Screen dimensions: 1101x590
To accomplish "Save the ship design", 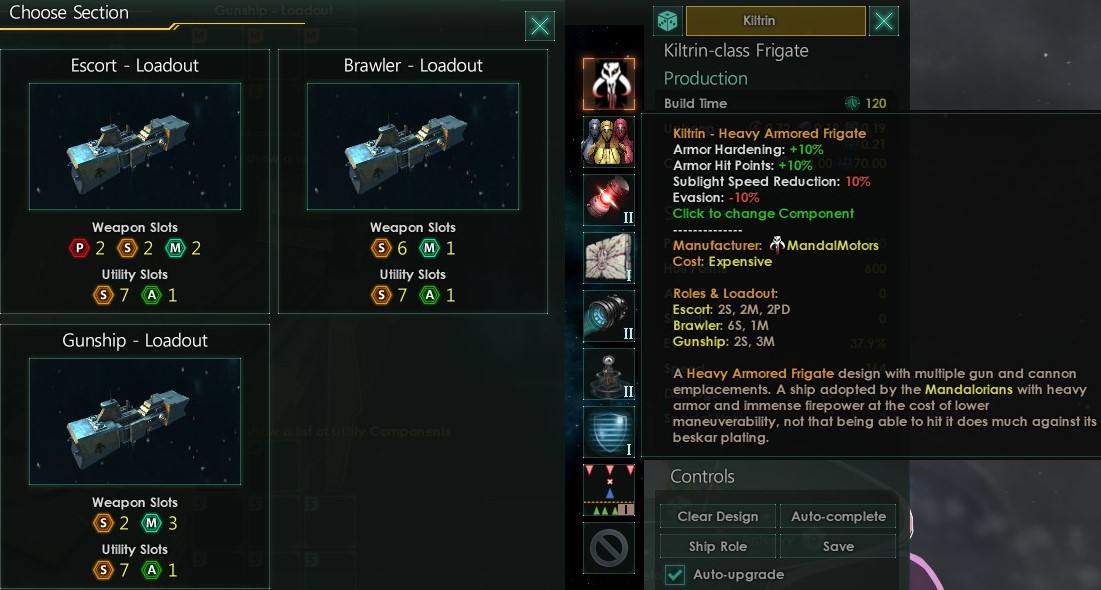I will pos(838,546).
